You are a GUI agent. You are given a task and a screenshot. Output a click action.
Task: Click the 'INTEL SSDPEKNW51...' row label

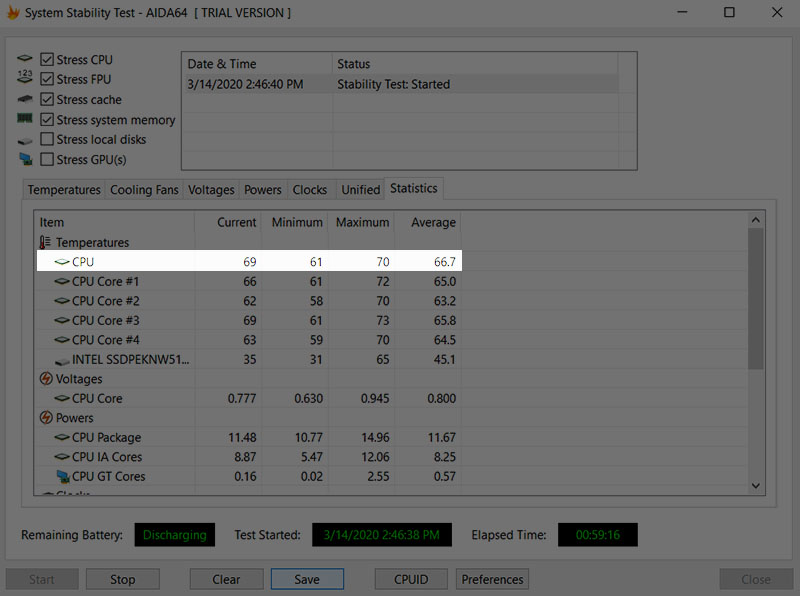(x=131, y=359)
